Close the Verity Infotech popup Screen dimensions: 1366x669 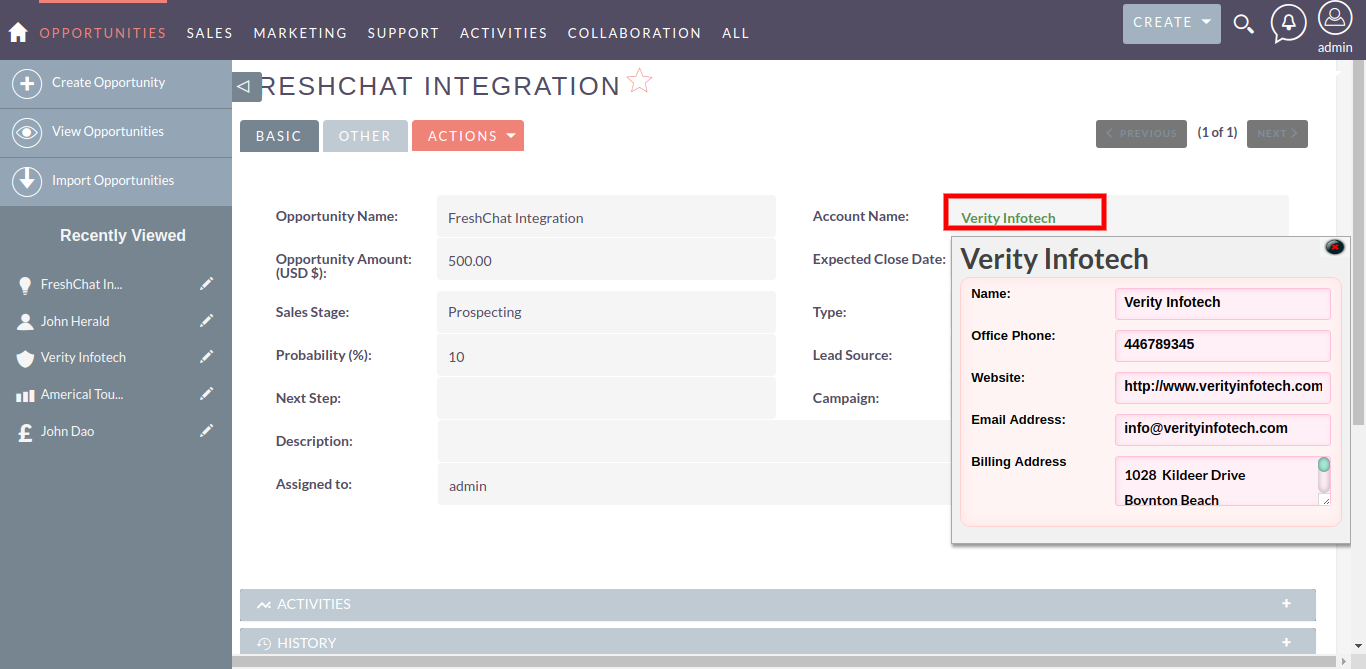1335,247
